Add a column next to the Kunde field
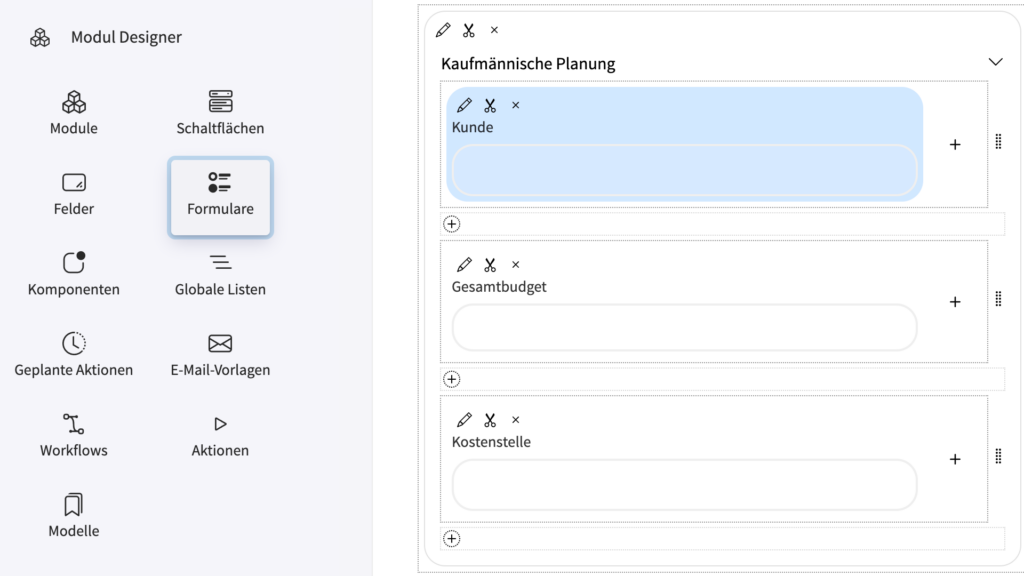The image size is (1024, 576). (955, 144)
